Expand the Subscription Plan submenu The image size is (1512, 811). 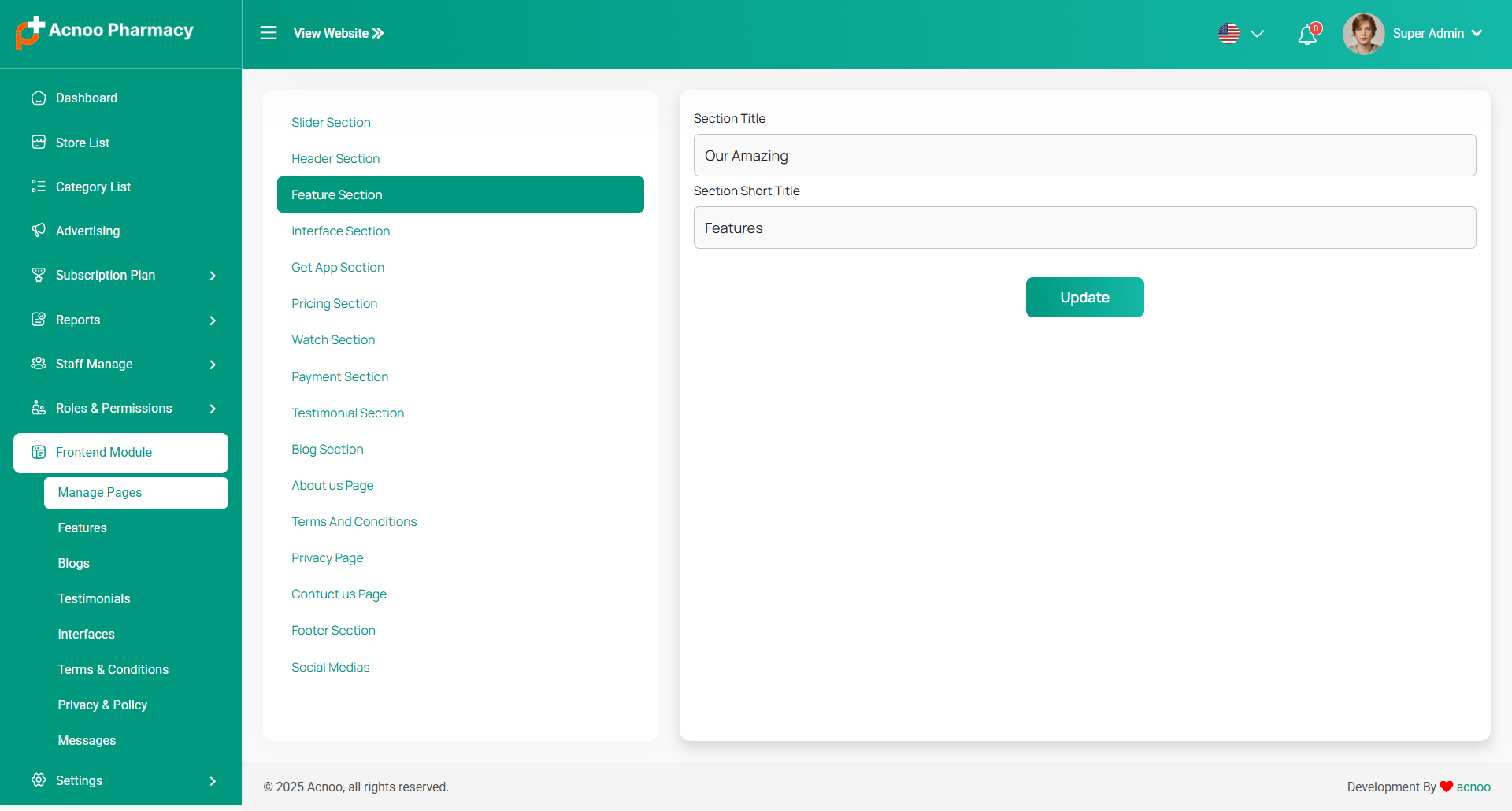pyautogui.click(x=213, y=276)
